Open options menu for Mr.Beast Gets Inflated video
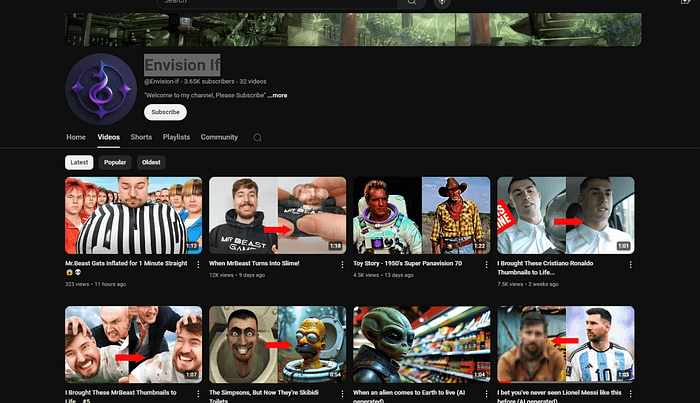 198,265
